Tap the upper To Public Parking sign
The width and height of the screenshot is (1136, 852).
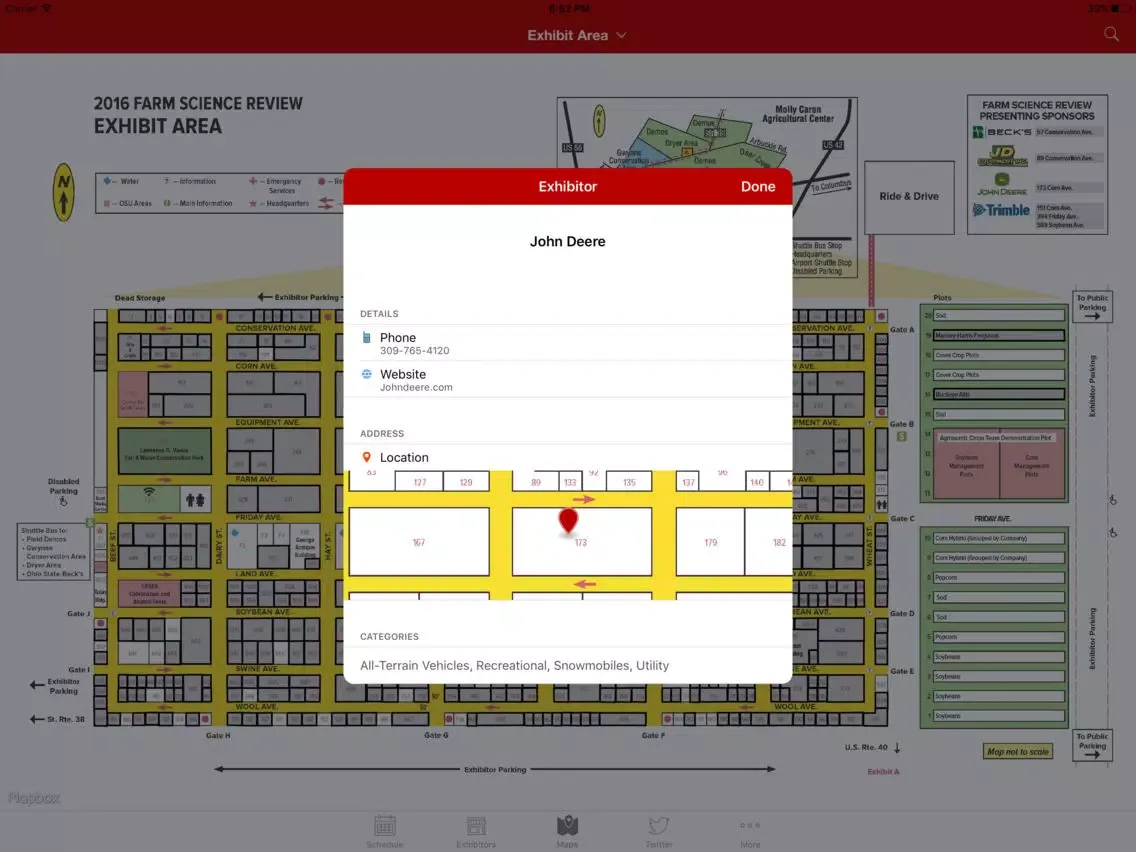[1092, 306]
